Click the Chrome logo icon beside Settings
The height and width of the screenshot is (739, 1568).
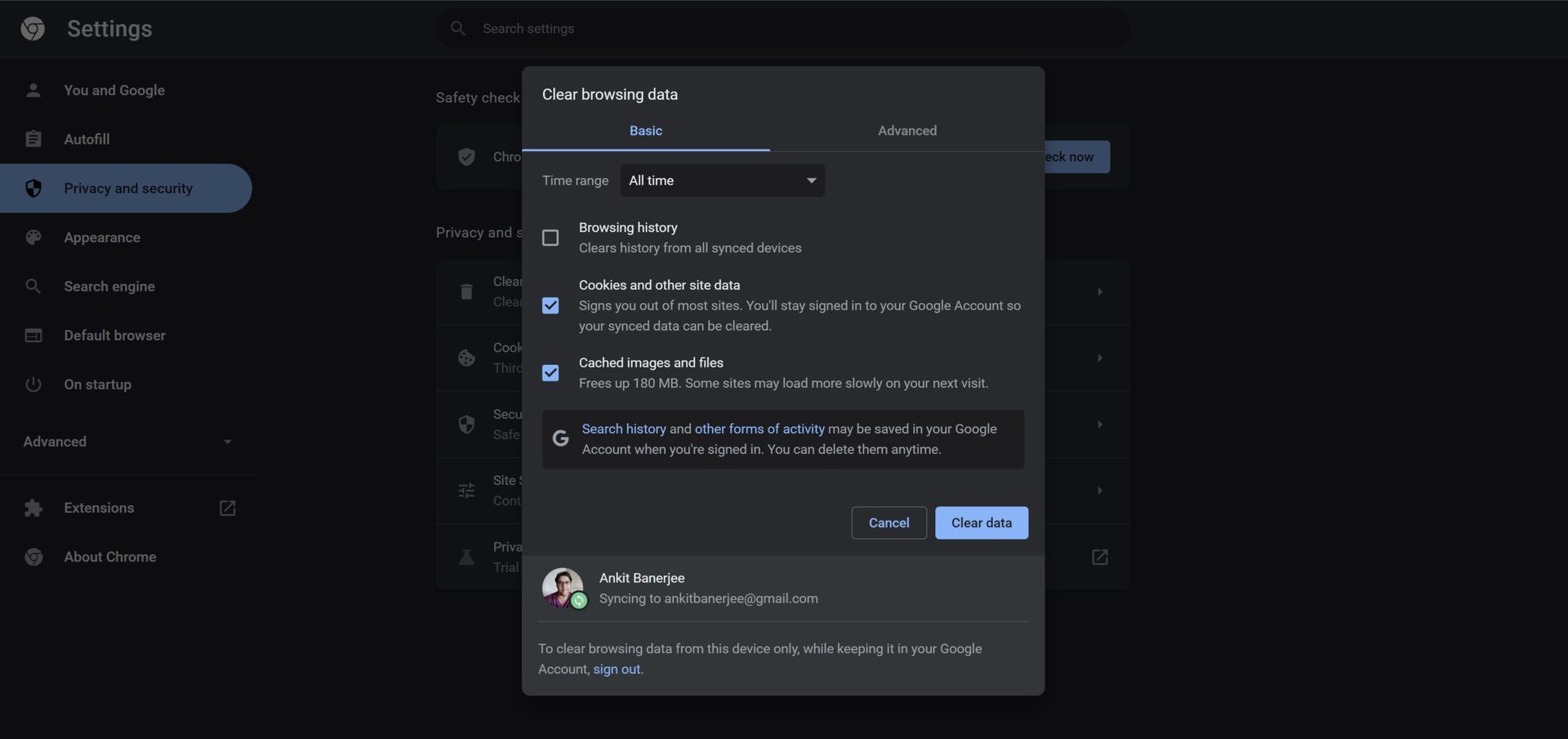click(x=33, y=29)
